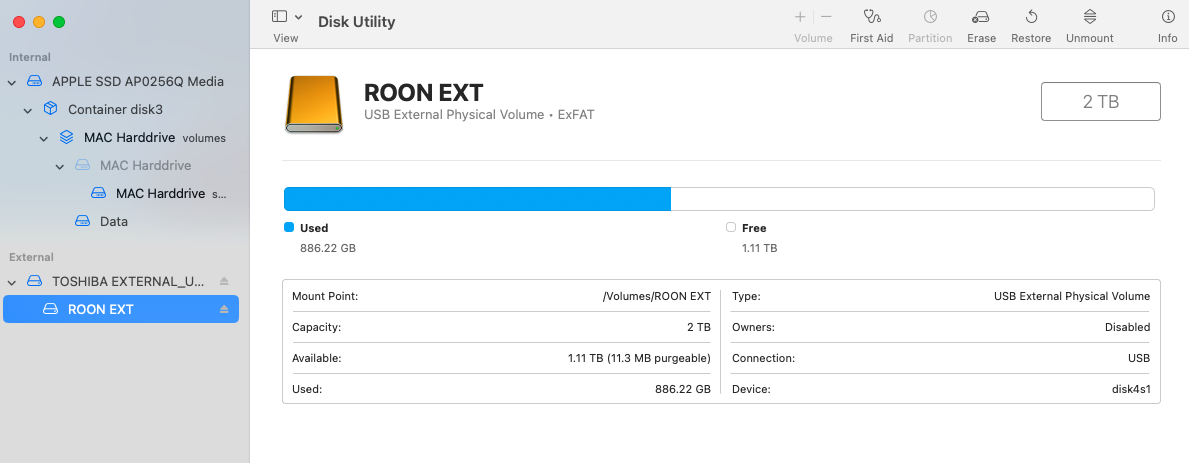The width and height of the screenshot is (1189, 463).
Task: Click the Used 886.22 GB table value
Action: pos(682,389)
